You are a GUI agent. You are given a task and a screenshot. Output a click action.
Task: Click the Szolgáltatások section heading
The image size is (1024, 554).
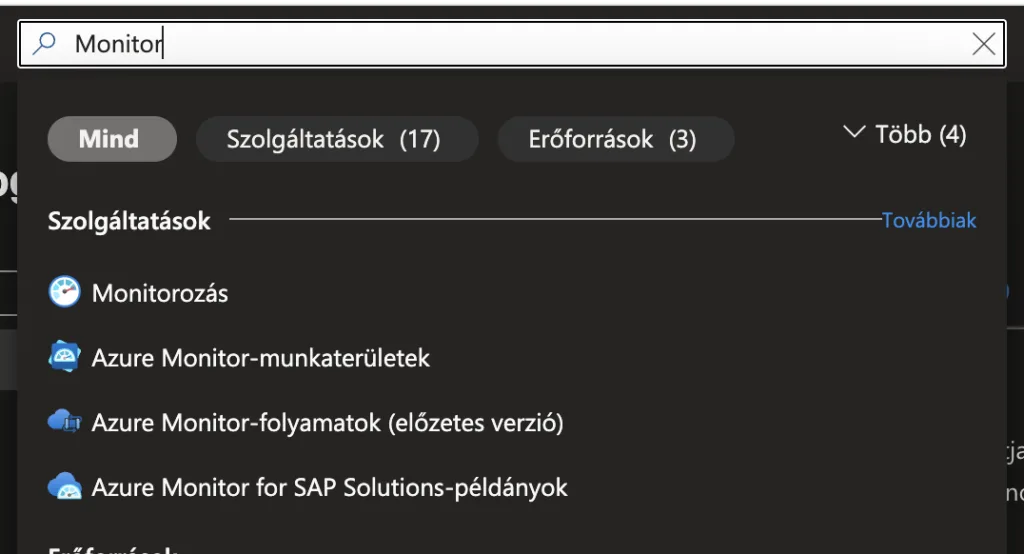tap(129, 221)
